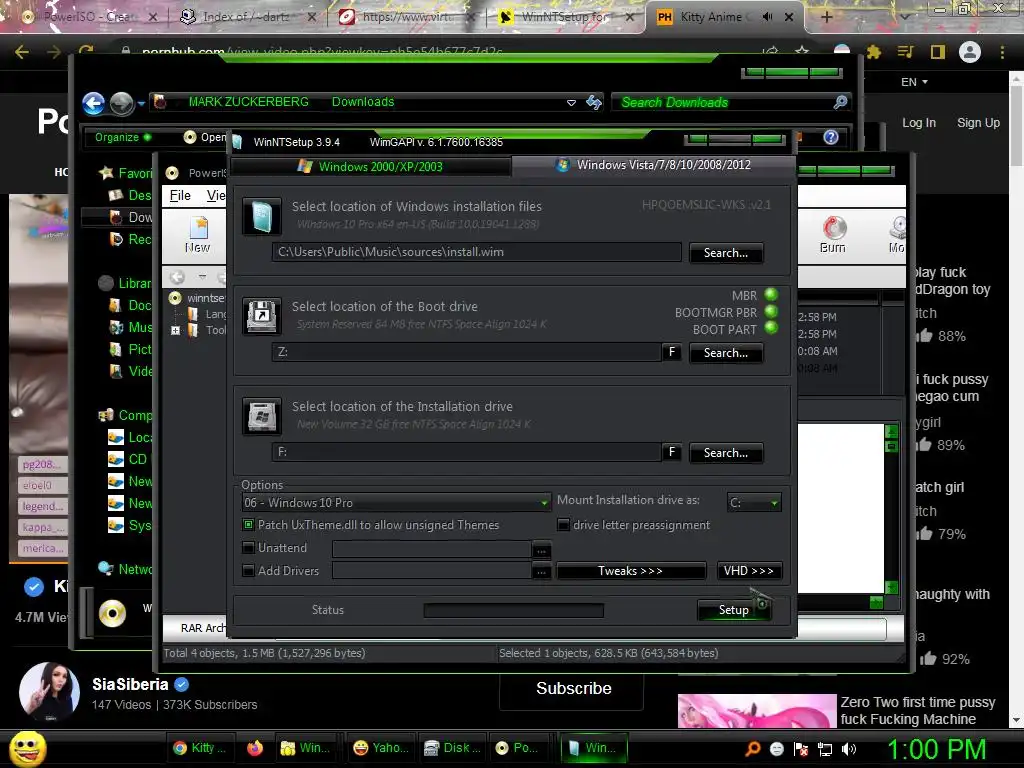Viewport: 1024px width, 768px height.
Task: Click the Explorer refresh arrows icon
Action: [594, 102]
